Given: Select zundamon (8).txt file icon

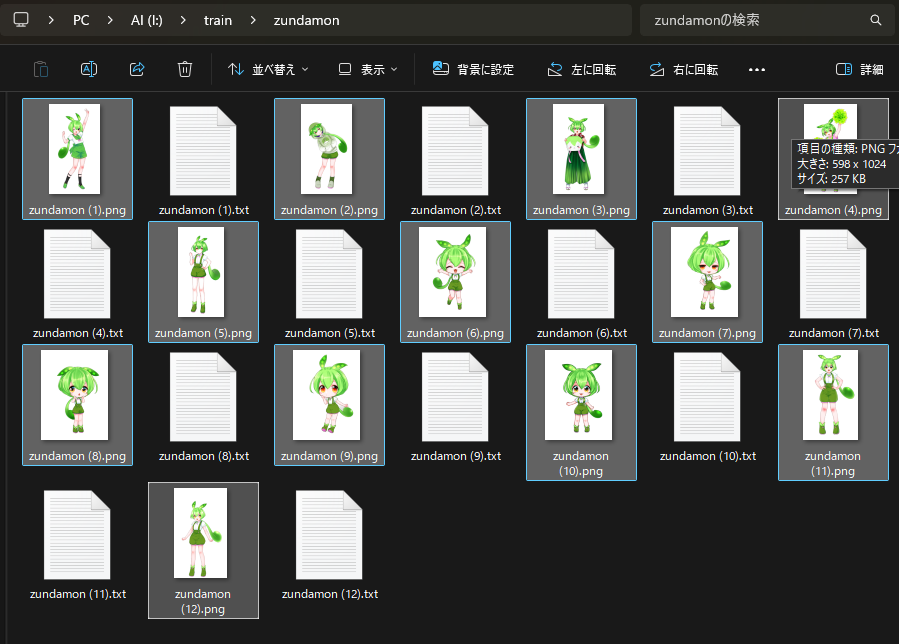Looking at the screenshot, I should (x=203, y=397).
